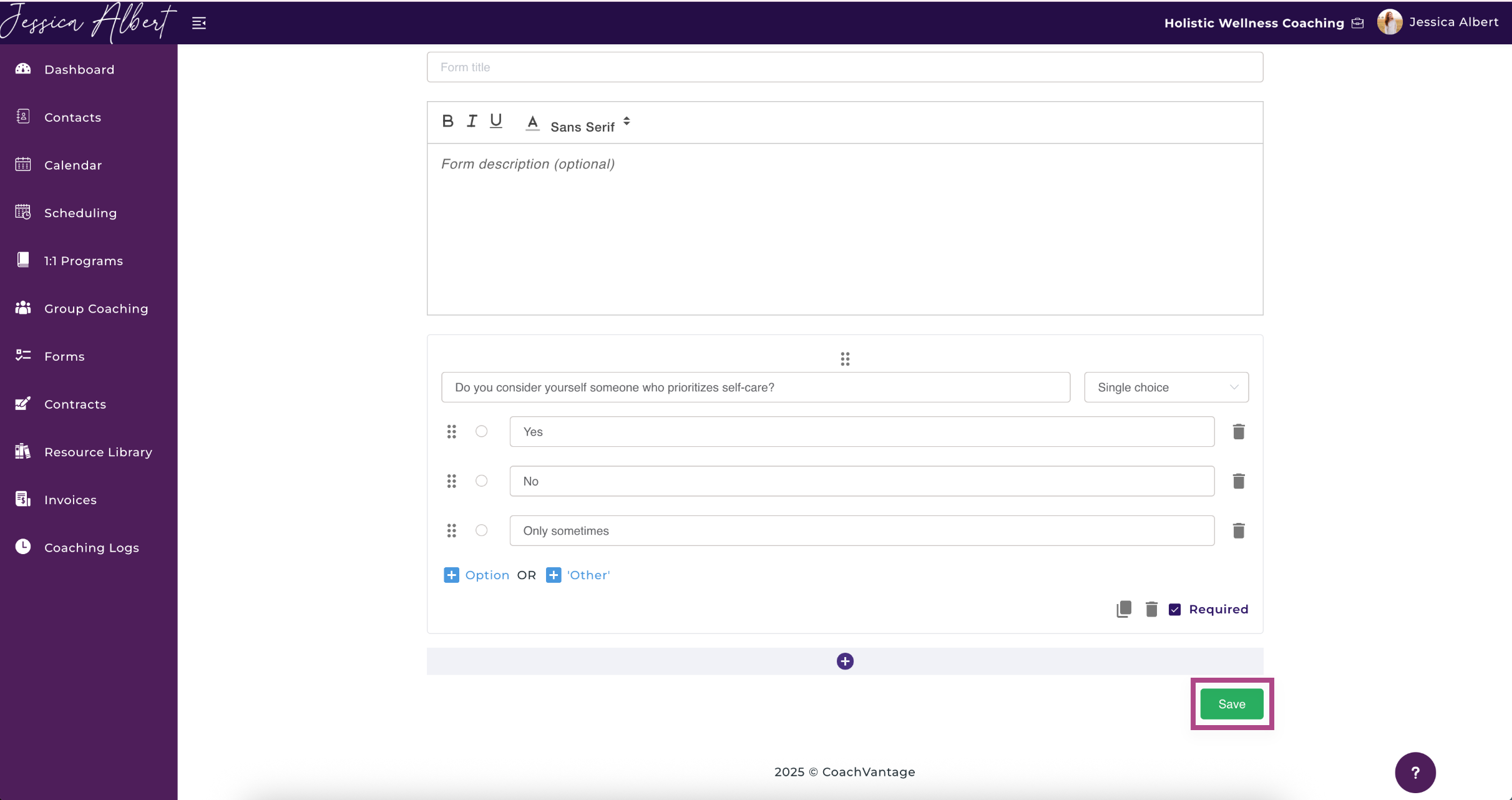Apply italic formatting in description editor
Screen dimensions: 1512x800
[472, 121]
